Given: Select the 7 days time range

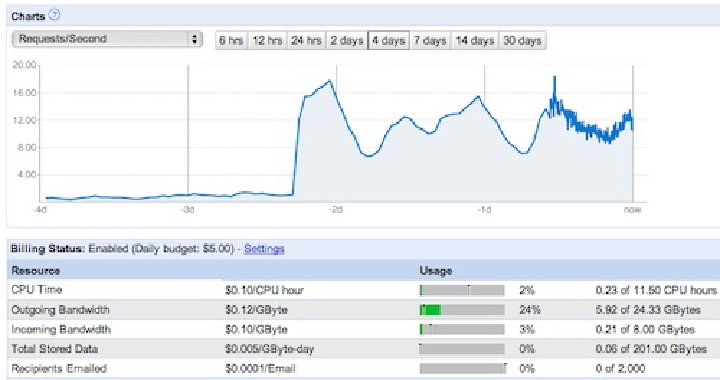Looking at the screenshot, I should pos(430,40).
